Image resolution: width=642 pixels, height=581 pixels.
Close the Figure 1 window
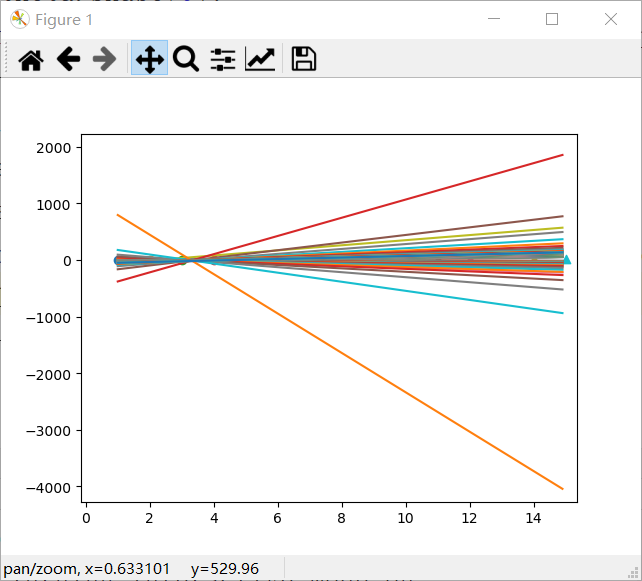[611, 19]
